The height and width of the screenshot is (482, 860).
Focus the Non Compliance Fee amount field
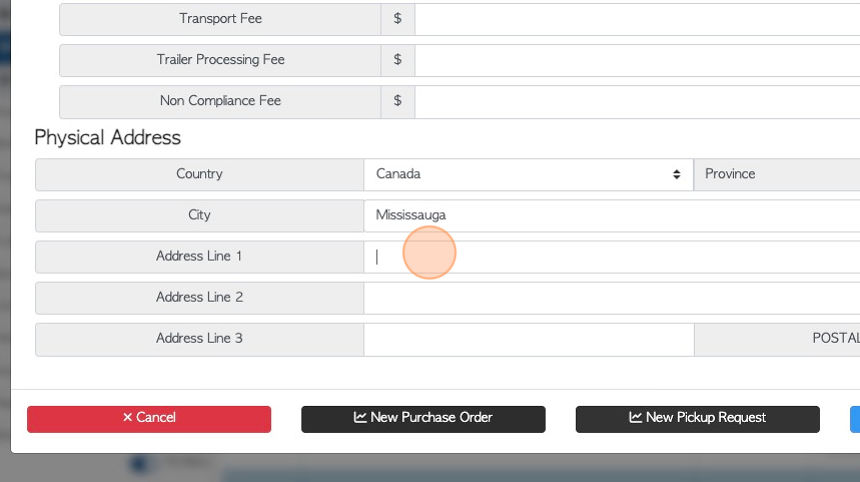tap(637, 101)
